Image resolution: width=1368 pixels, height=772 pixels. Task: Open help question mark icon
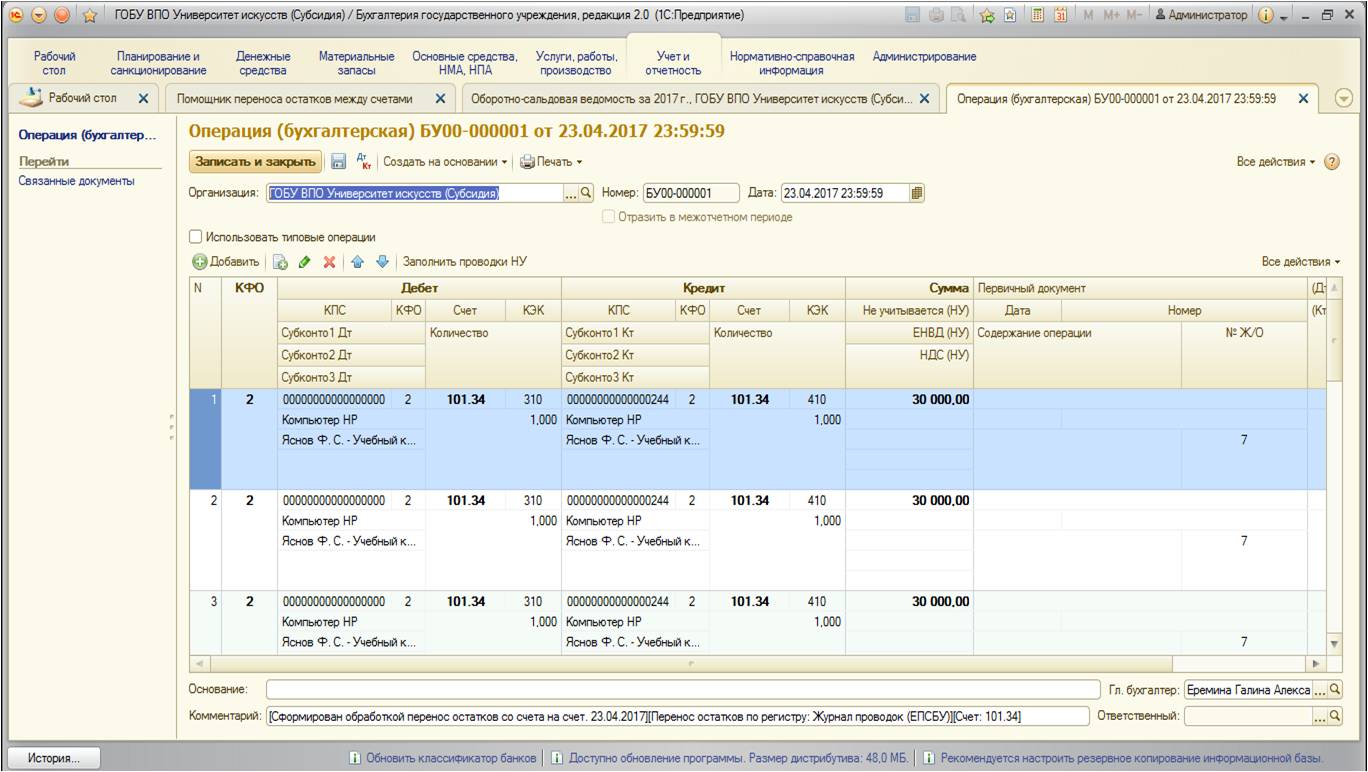pos(1331,161)
